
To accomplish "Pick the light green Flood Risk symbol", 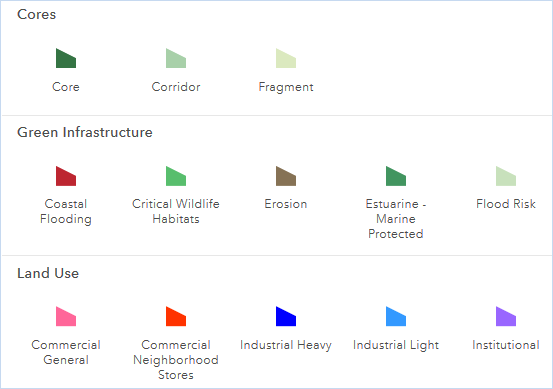I will (506, 176).
